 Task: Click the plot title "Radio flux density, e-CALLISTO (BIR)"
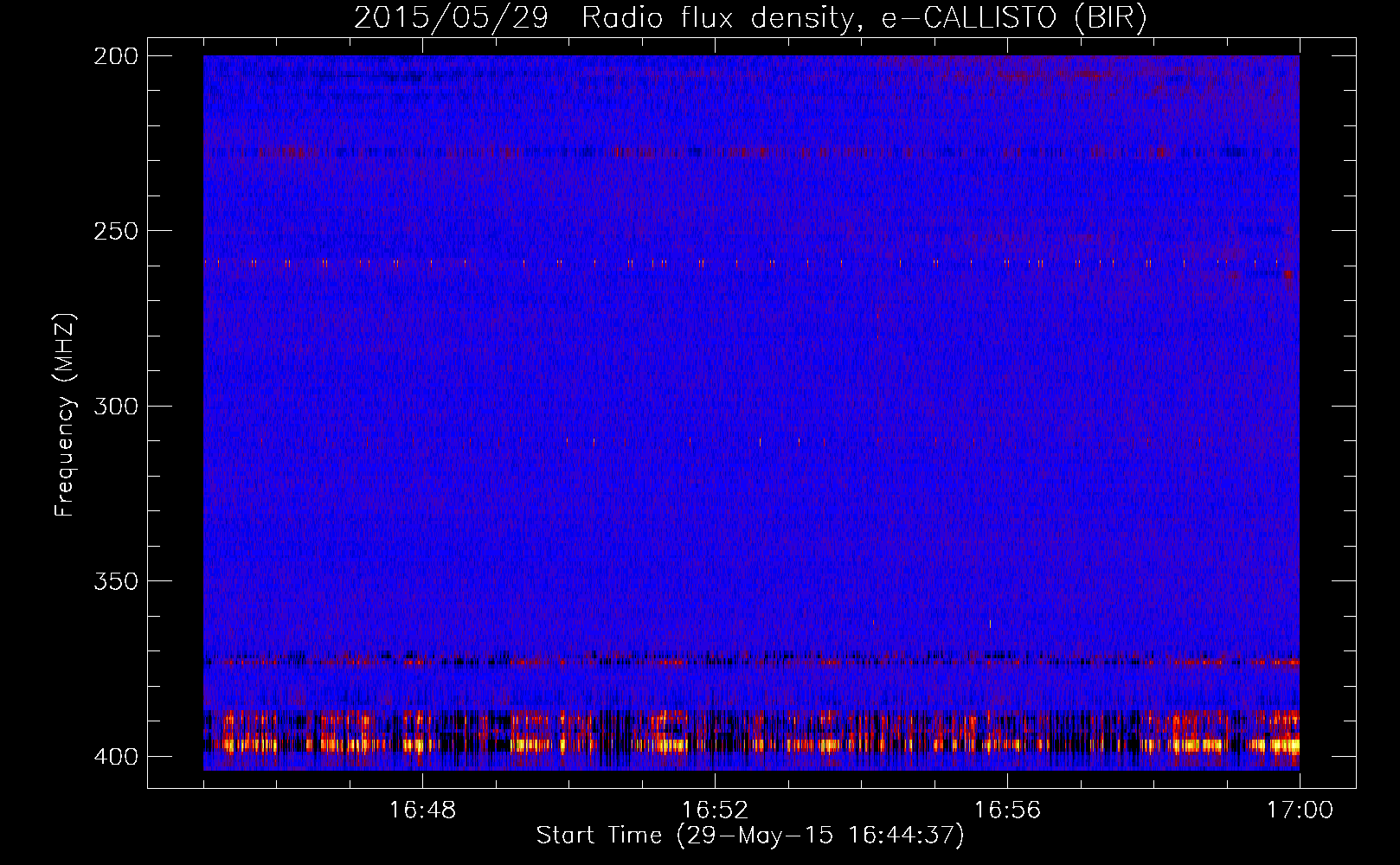(x=864, y=18)
